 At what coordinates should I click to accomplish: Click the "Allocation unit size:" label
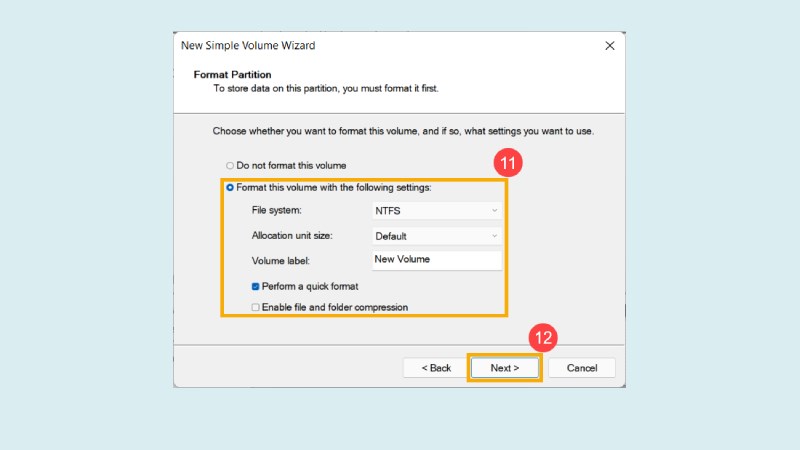click(x=292, y=236)
